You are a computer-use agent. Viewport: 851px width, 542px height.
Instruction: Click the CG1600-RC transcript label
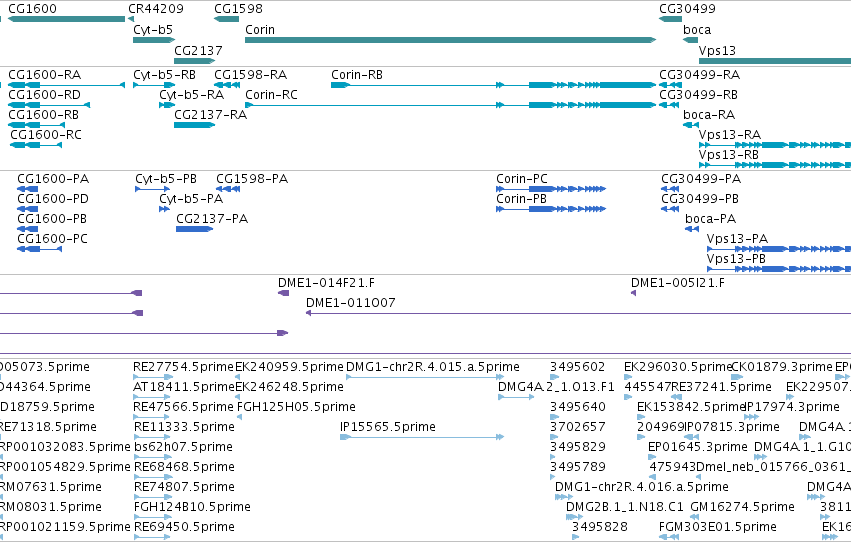[46, 135]
